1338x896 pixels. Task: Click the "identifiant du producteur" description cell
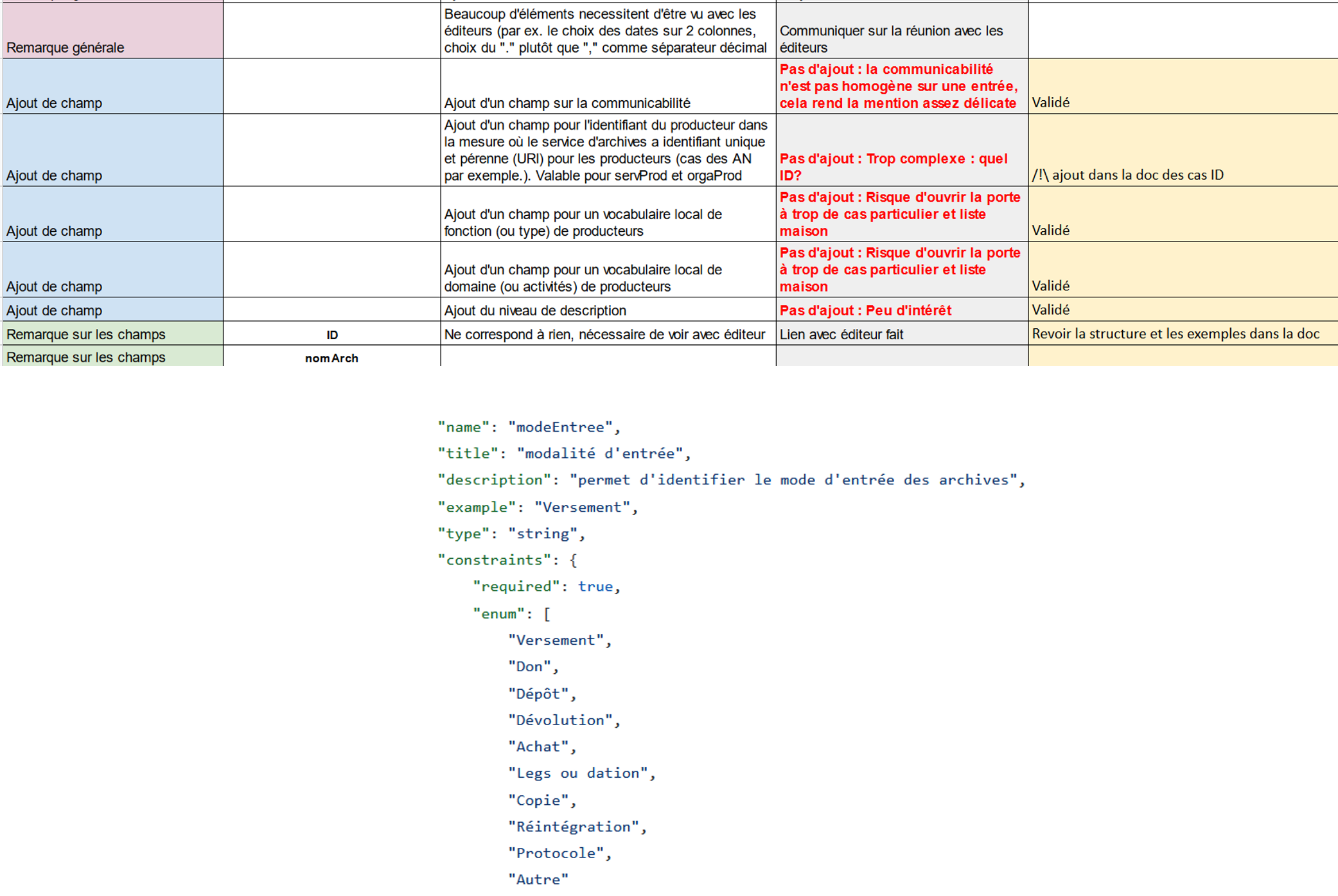click(608, 150)
